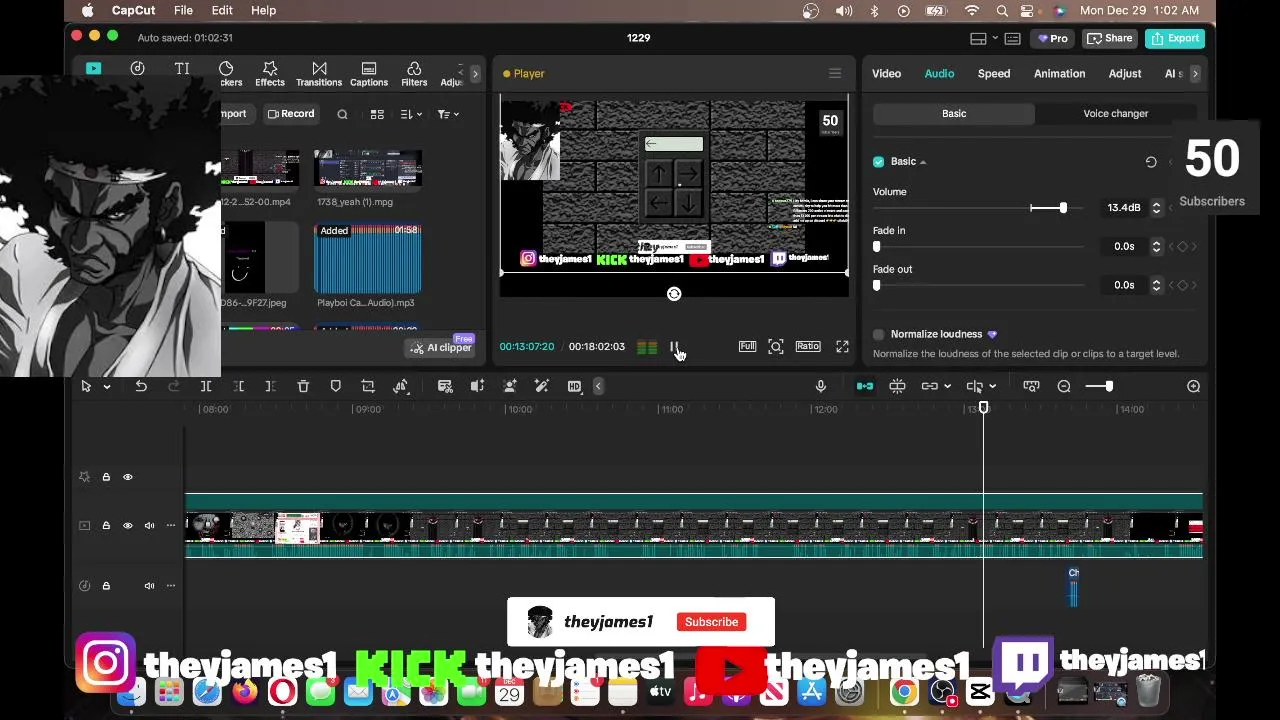
Task: Toggle main track magnet snapping button
Action: tap(865, 386)
